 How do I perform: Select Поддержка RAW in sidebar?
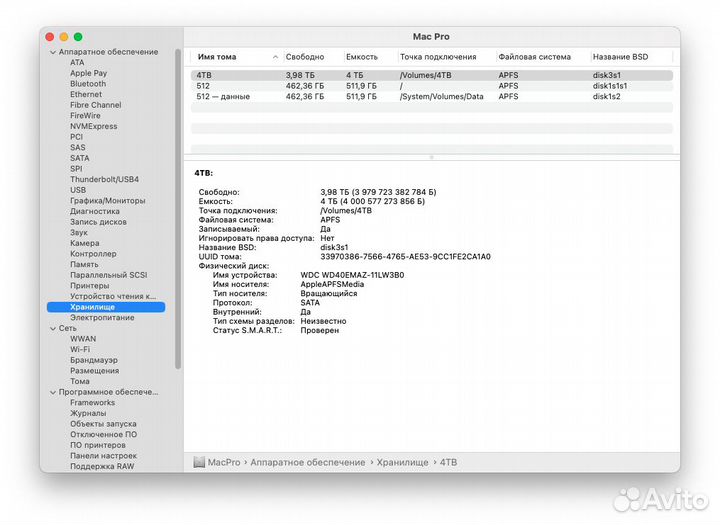(102, 466)
